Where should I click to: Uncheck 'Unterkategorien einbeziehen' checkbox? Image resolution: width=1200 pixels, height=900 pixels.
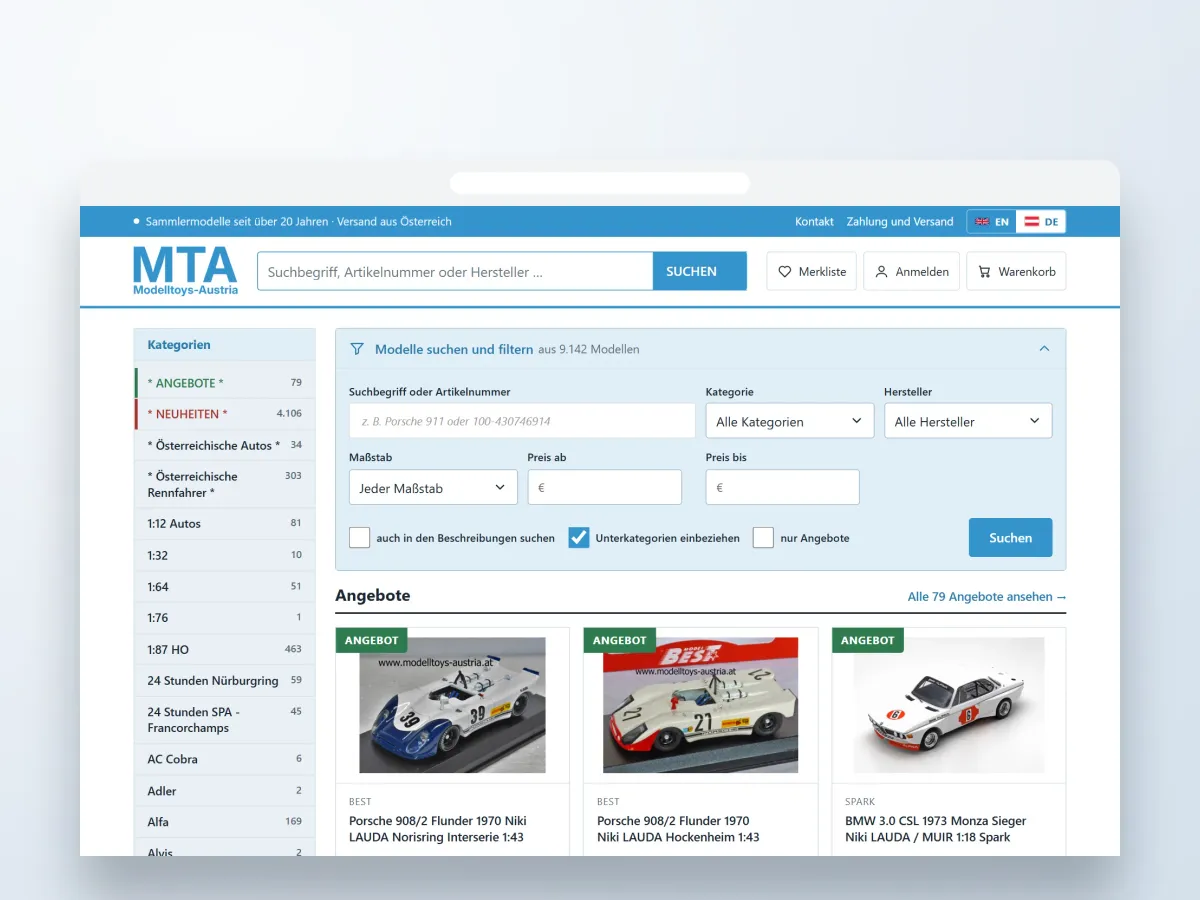tap(578, 537)
